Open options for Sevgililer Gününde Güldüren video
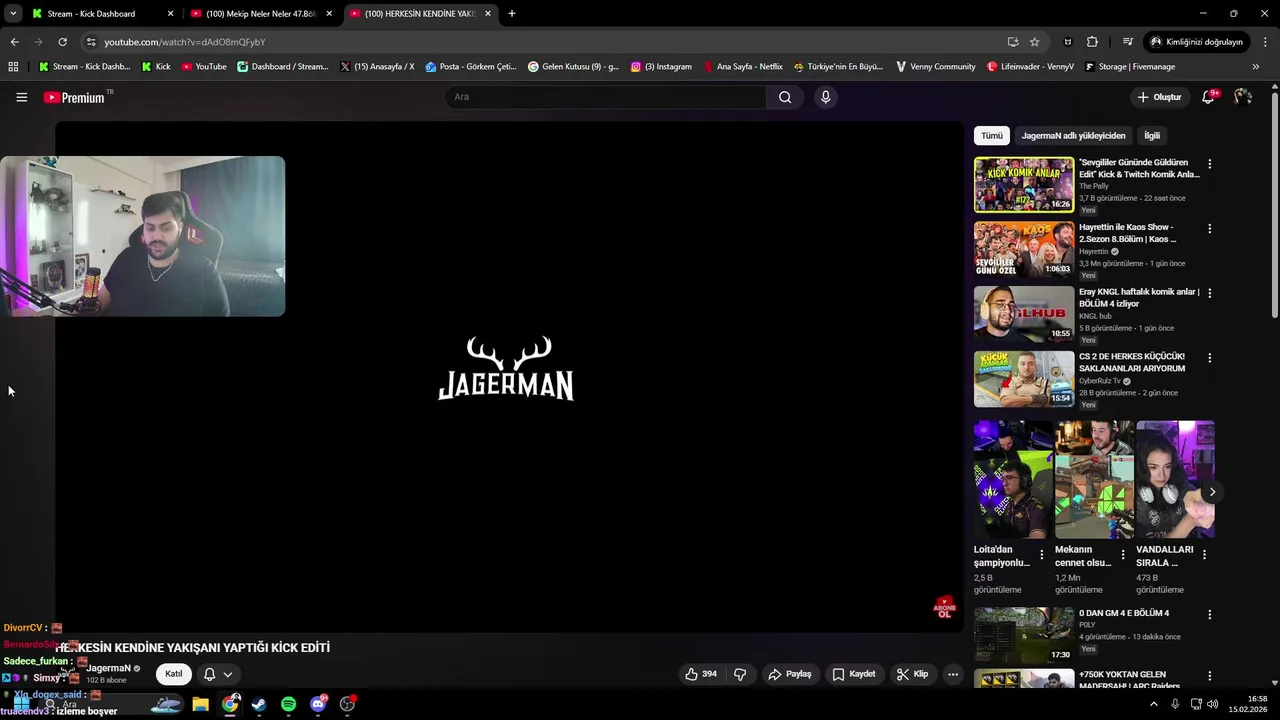 (1209, 164)
